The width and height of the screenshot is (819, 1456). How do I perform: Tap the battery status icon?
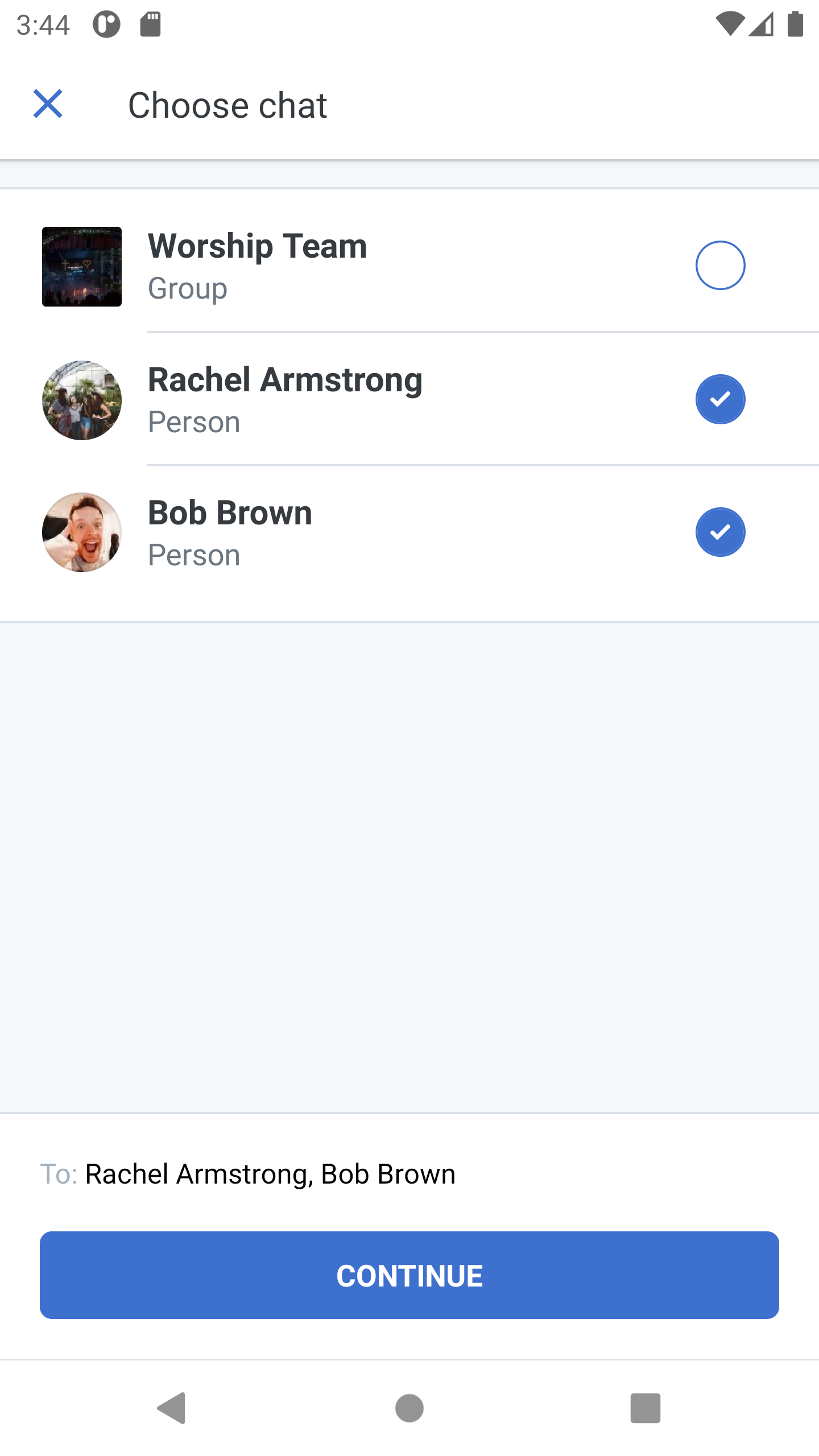click(795, 24)
